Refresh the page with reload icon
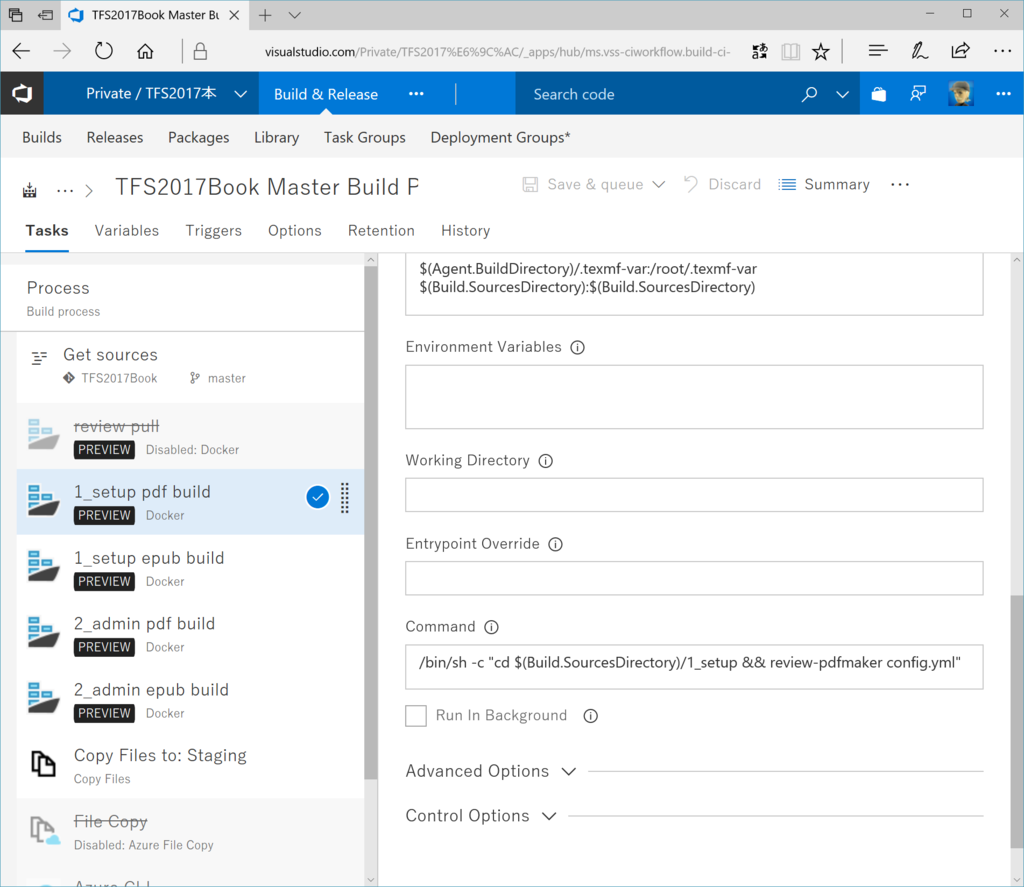This screenshot has width=1024, height=887. 103,51
